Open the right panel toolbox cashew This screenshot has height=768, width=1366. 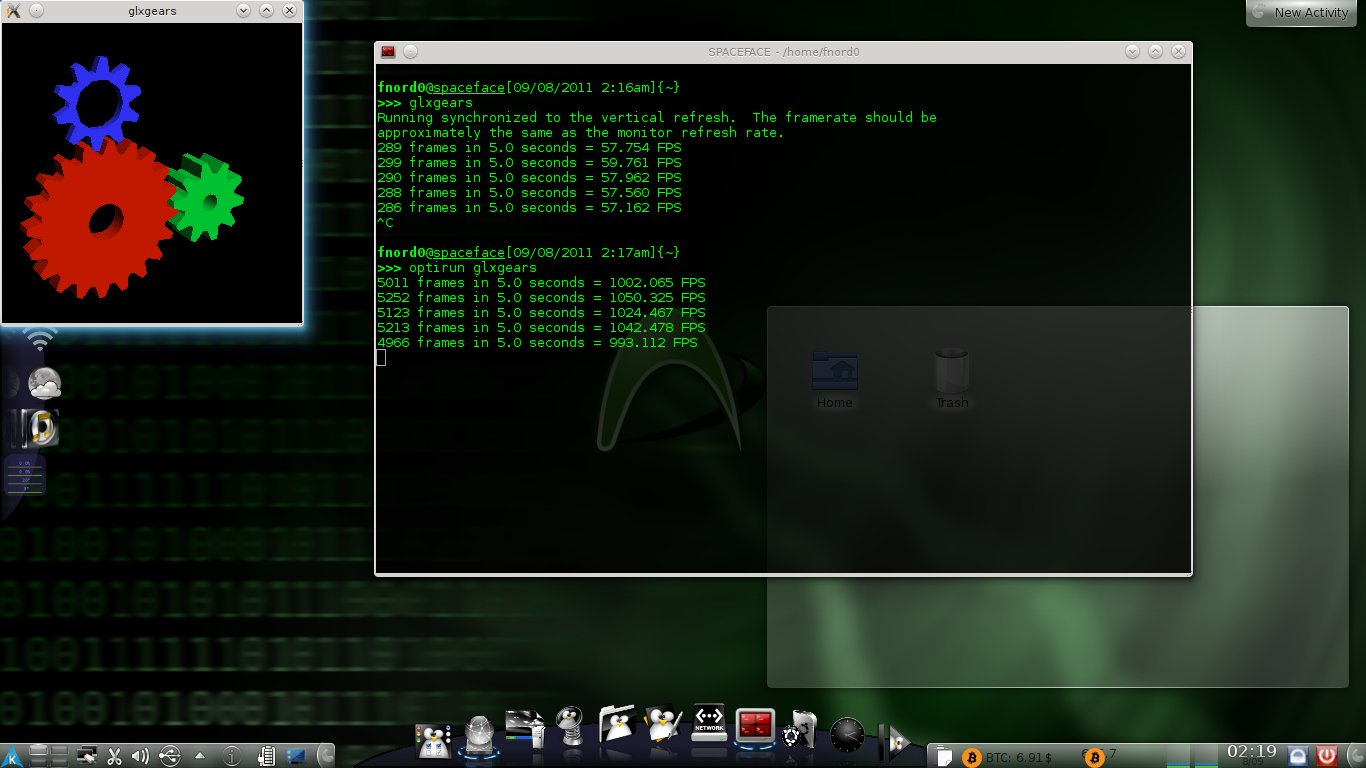(1355, 756)
